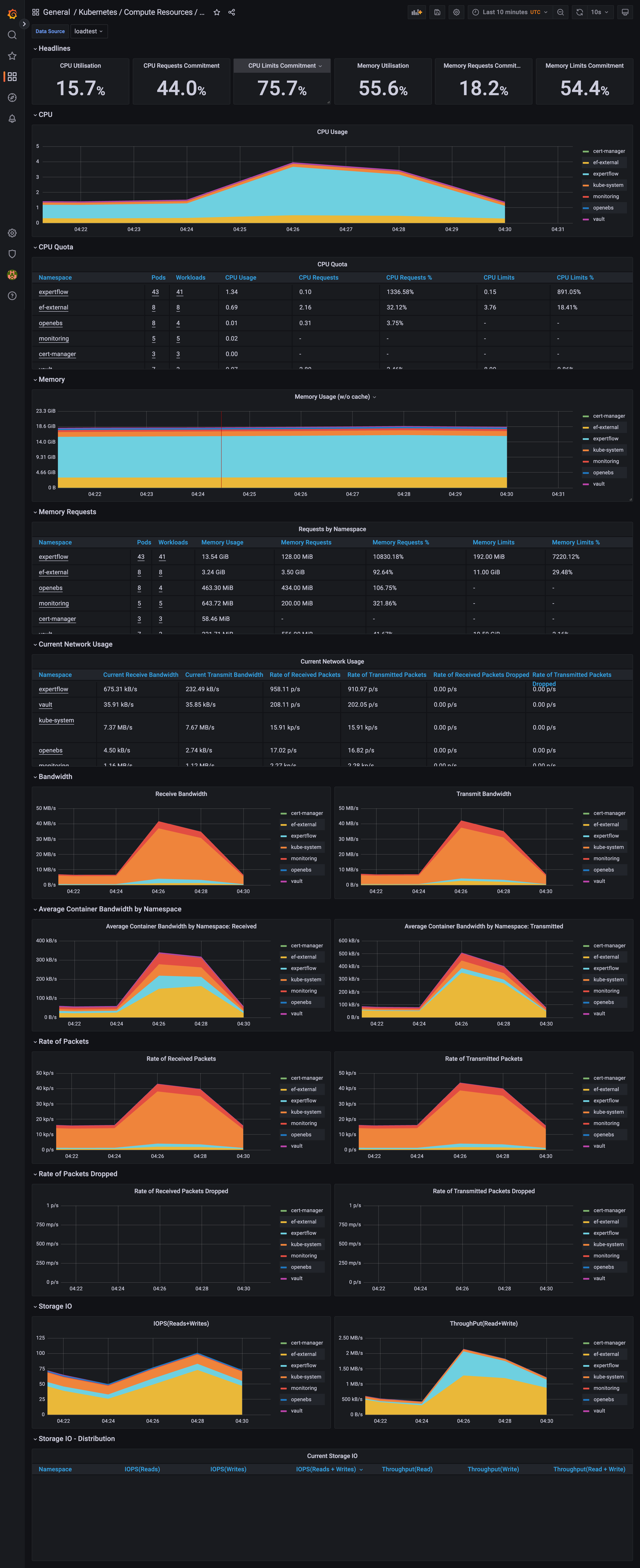Share the dashboard via the share icon
Screen dimensions: 640x1568
[232, 12]
